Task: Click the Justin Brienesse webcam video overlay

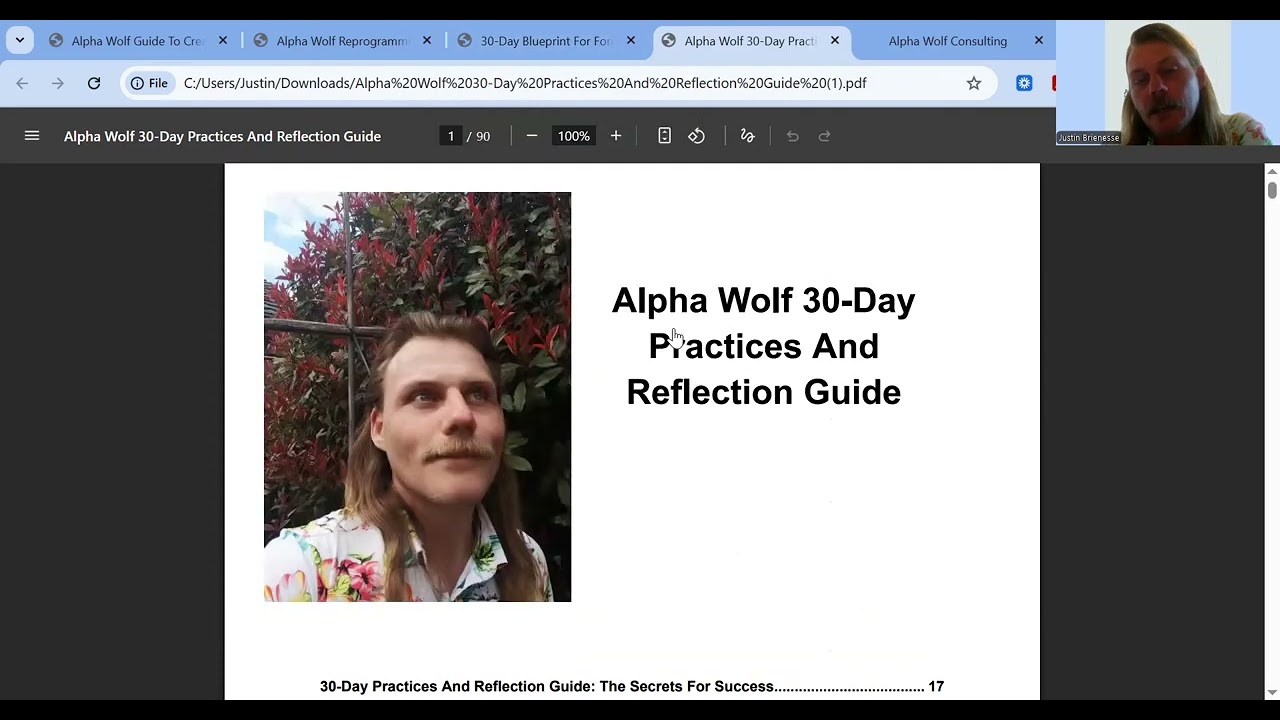Action: click(1168, 83)
